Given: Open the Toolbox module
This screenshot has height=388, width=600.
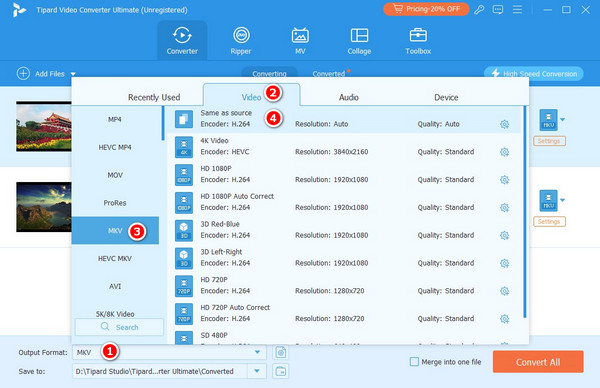Looking at the screenshot, I should click(418, 41).
